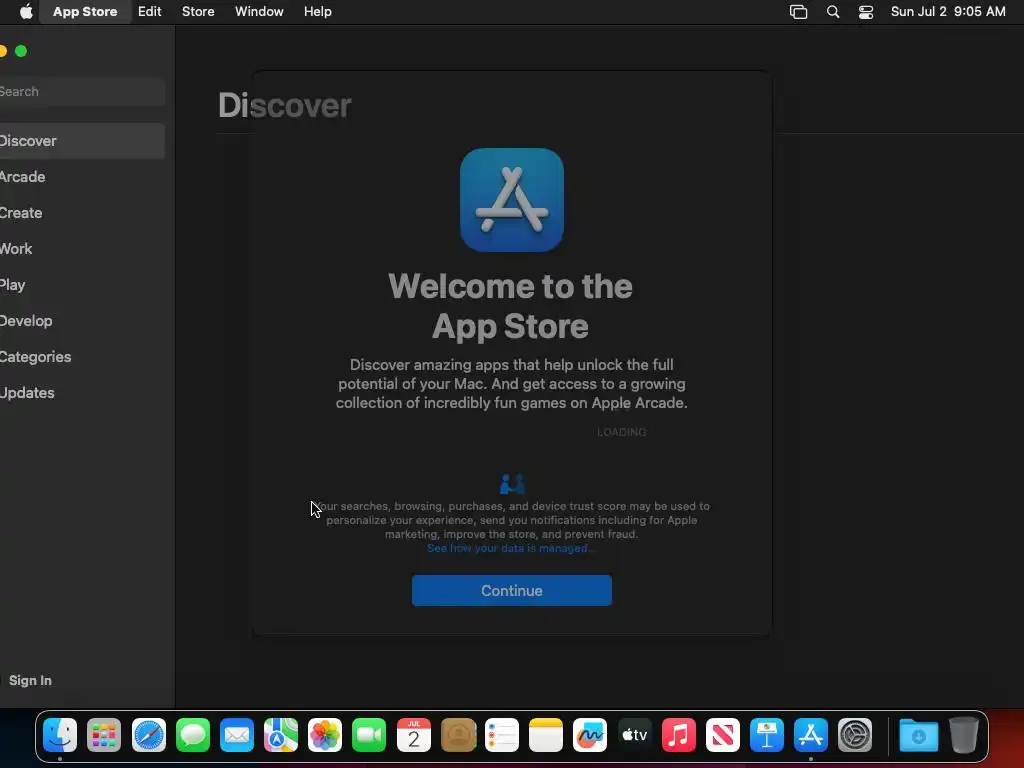Click the green zoom window button
This screenshot has height=768, width=1024.
point(21,51)
